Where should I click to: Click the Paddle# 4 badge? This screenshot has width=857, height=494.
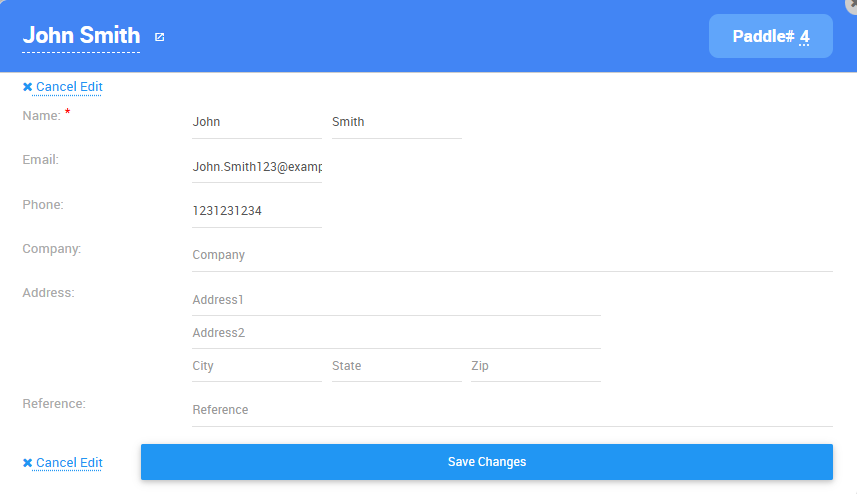pyautogui.click(x=770, y=36)
